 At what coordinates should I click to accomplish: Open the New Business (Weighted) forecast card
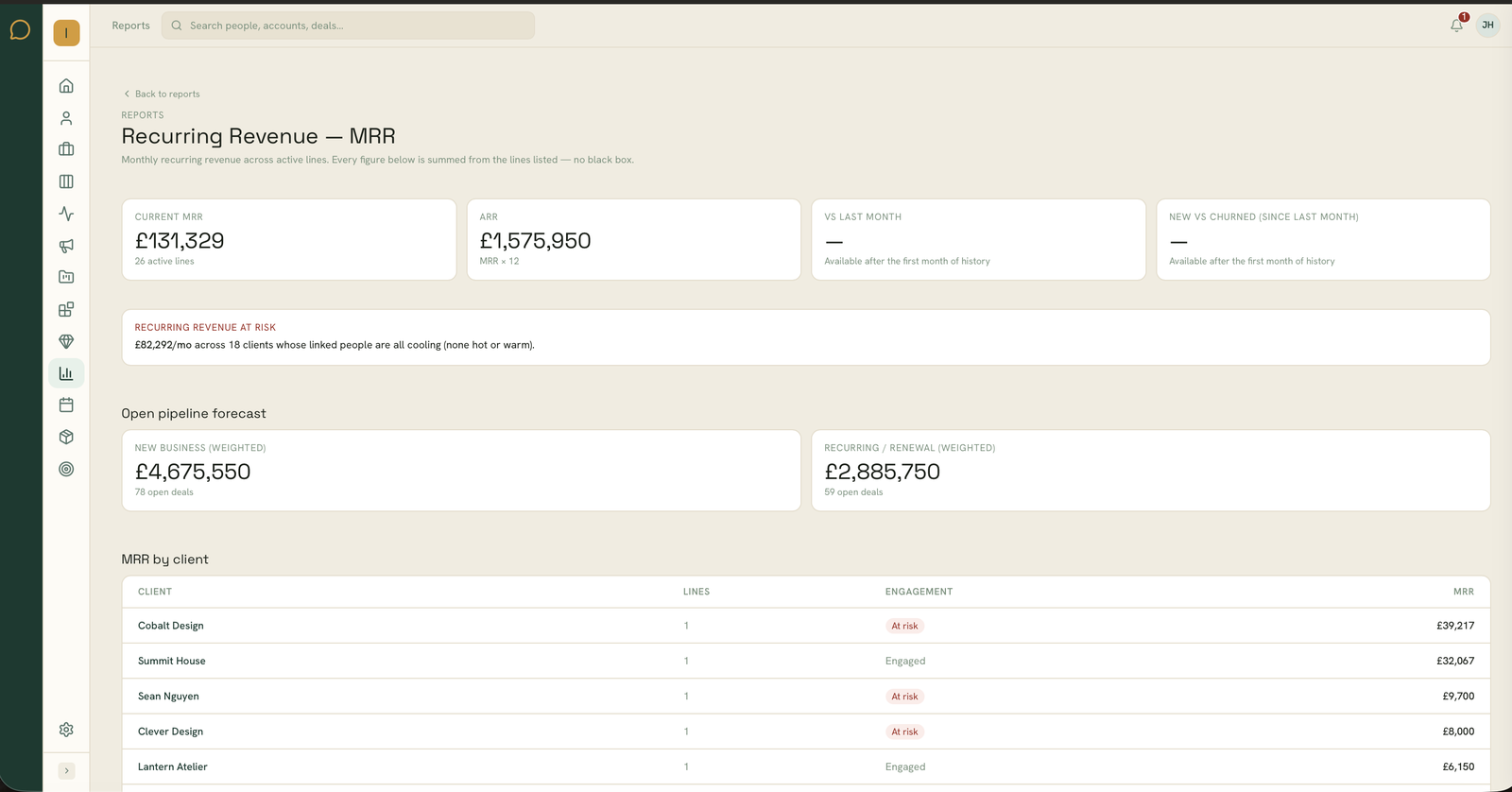tap(461, 471)
